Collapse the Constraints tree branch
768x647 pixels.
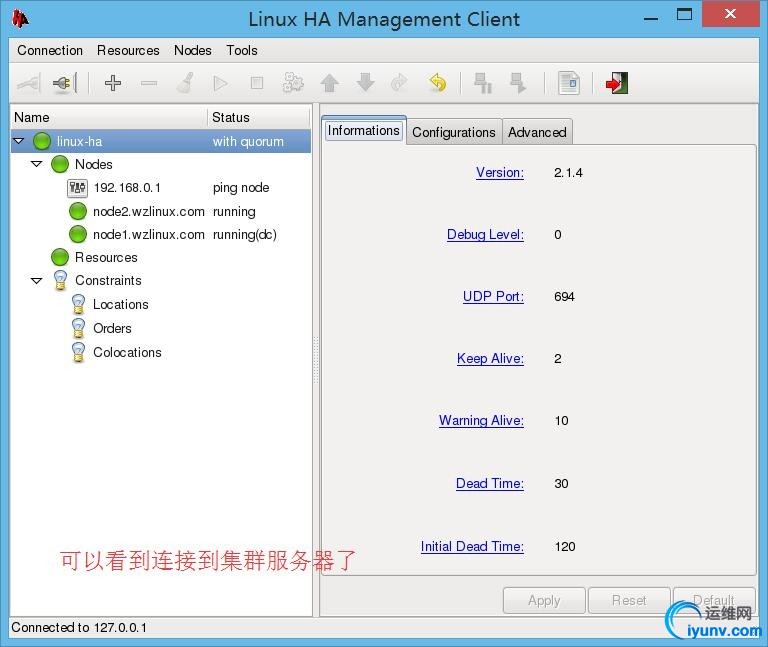(36, 281)
